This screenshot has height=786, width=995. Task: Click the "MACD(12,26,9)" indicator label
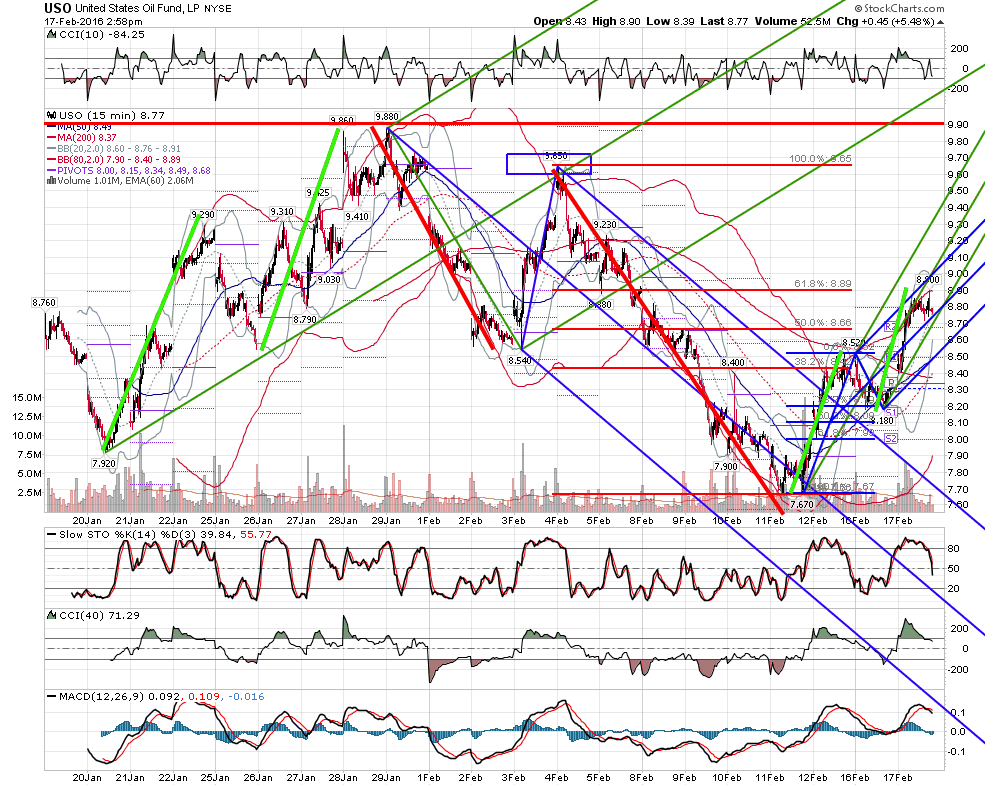point(102,696)
